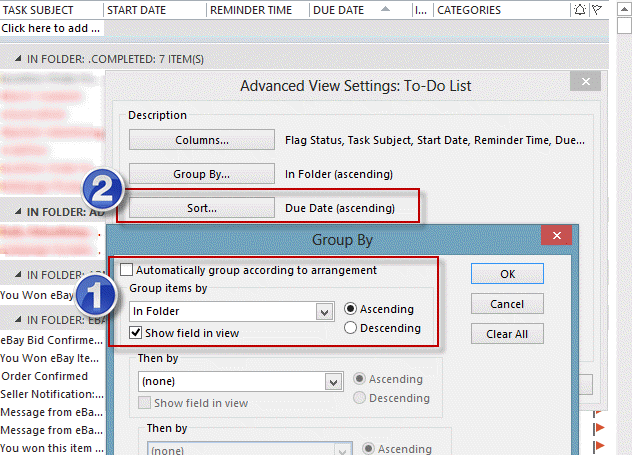Viewport: 632px width, 455px height.
Task: Select Ascending for Group items by
Action: 350,309
